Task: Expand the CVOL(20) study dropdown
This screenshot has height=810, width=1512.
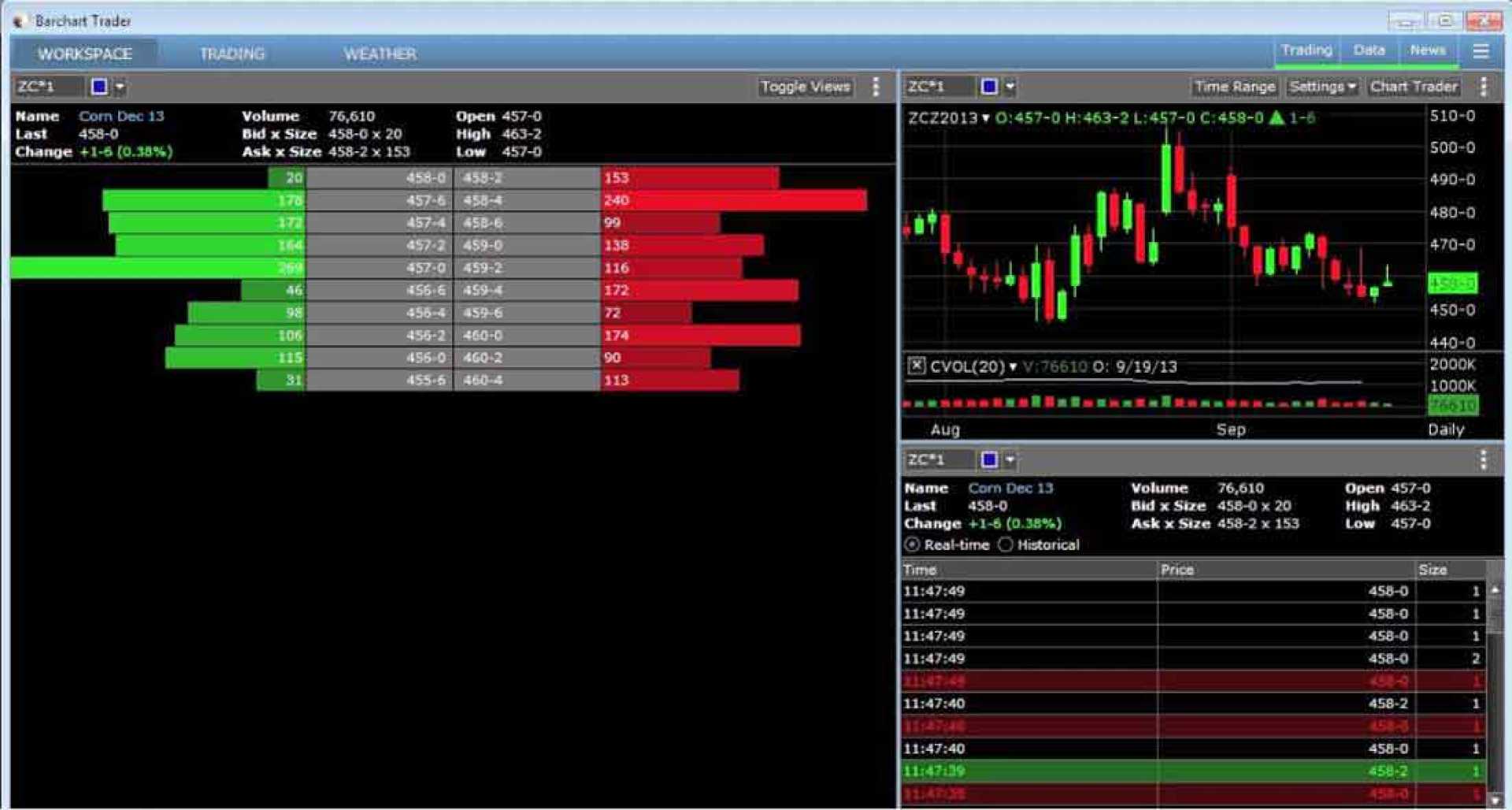Action: 1013,366
